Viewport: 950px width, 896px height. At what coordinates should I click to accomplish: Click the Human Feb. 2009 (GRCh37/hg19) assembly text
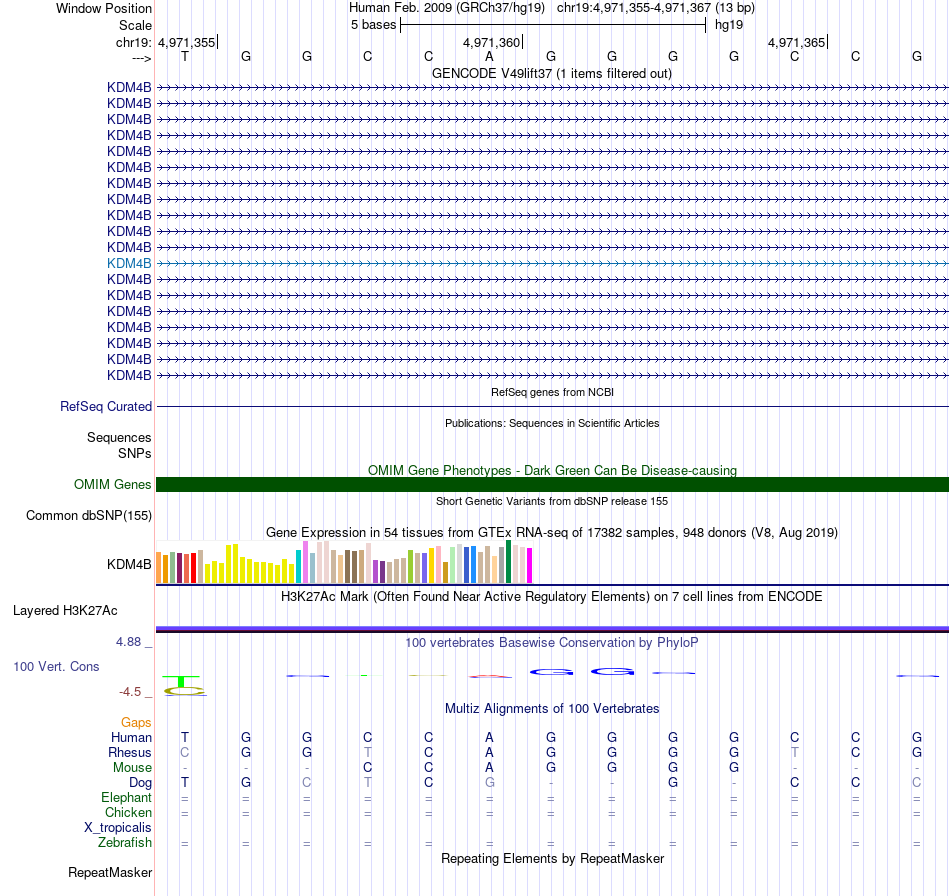point(447,8)
